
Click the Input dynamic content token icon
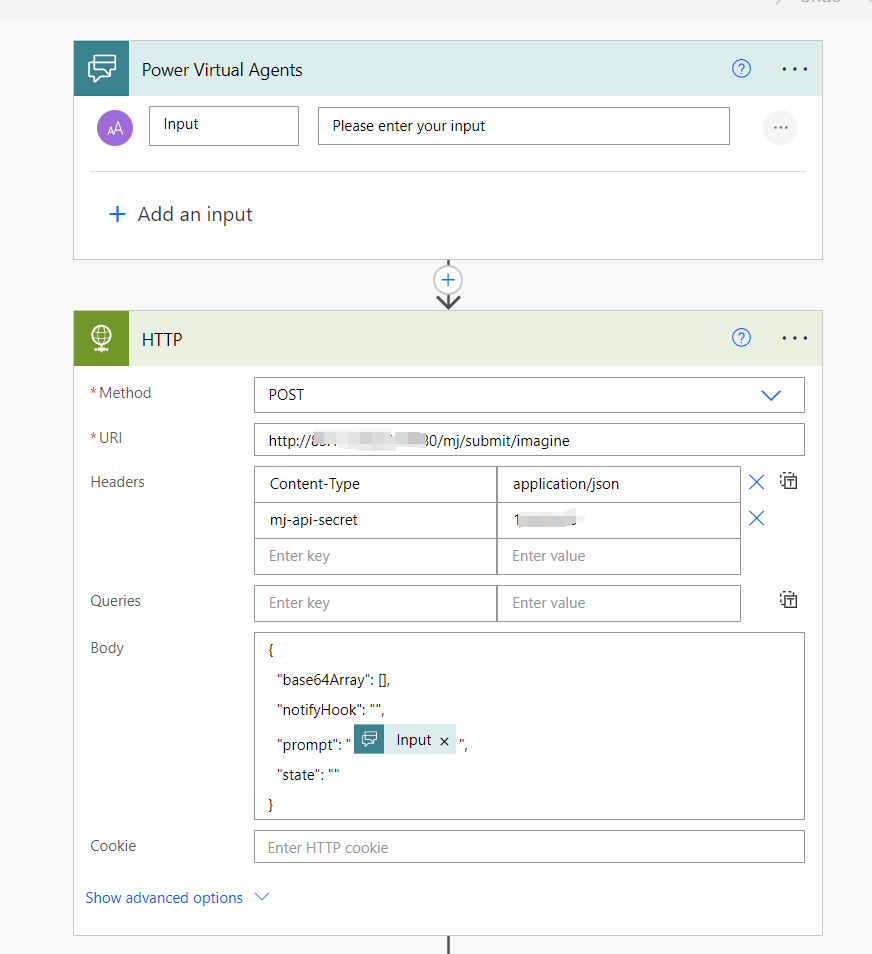[369, 739]
